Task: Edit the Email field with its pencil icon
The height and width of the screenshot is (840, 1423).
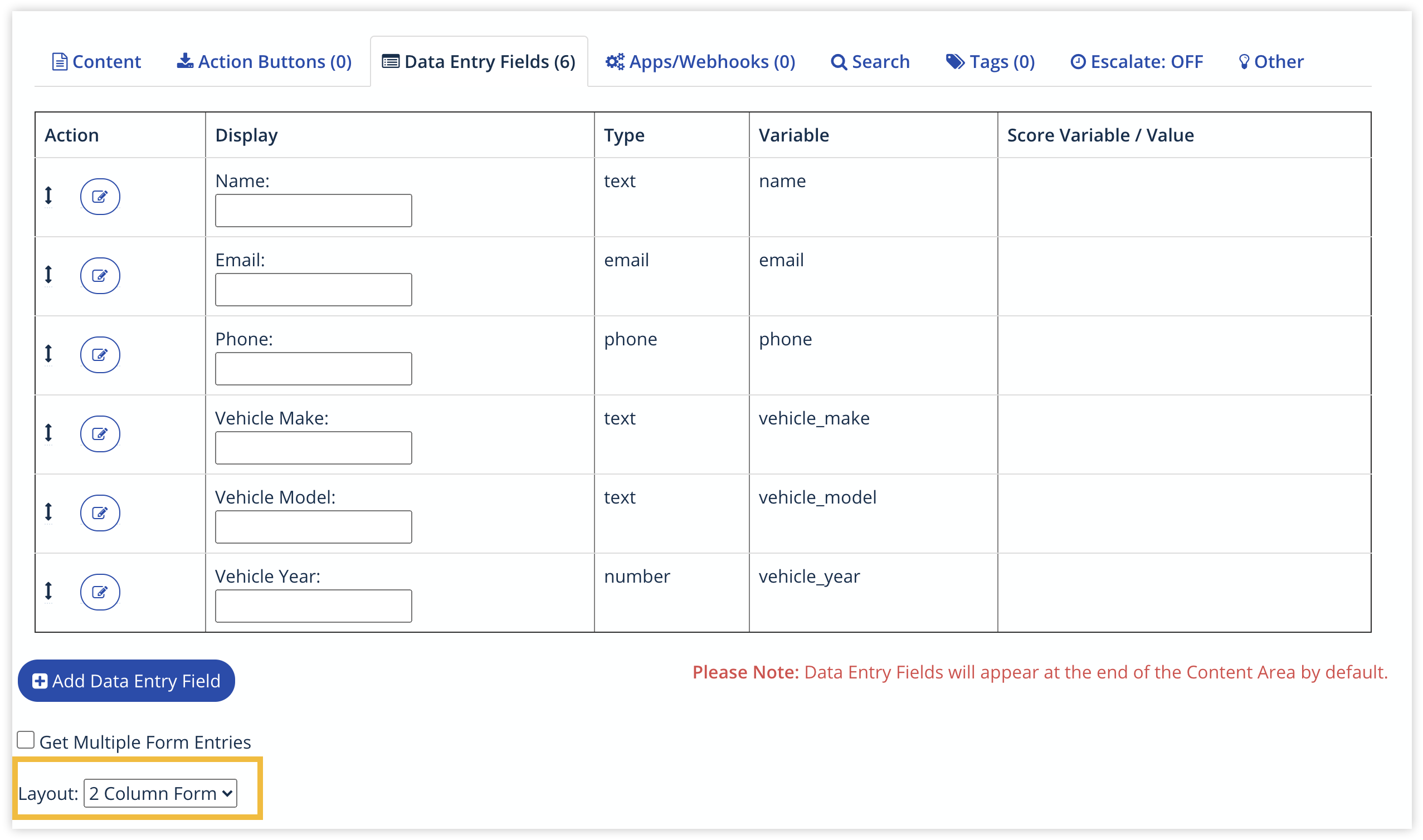Action: click(100, 276)
